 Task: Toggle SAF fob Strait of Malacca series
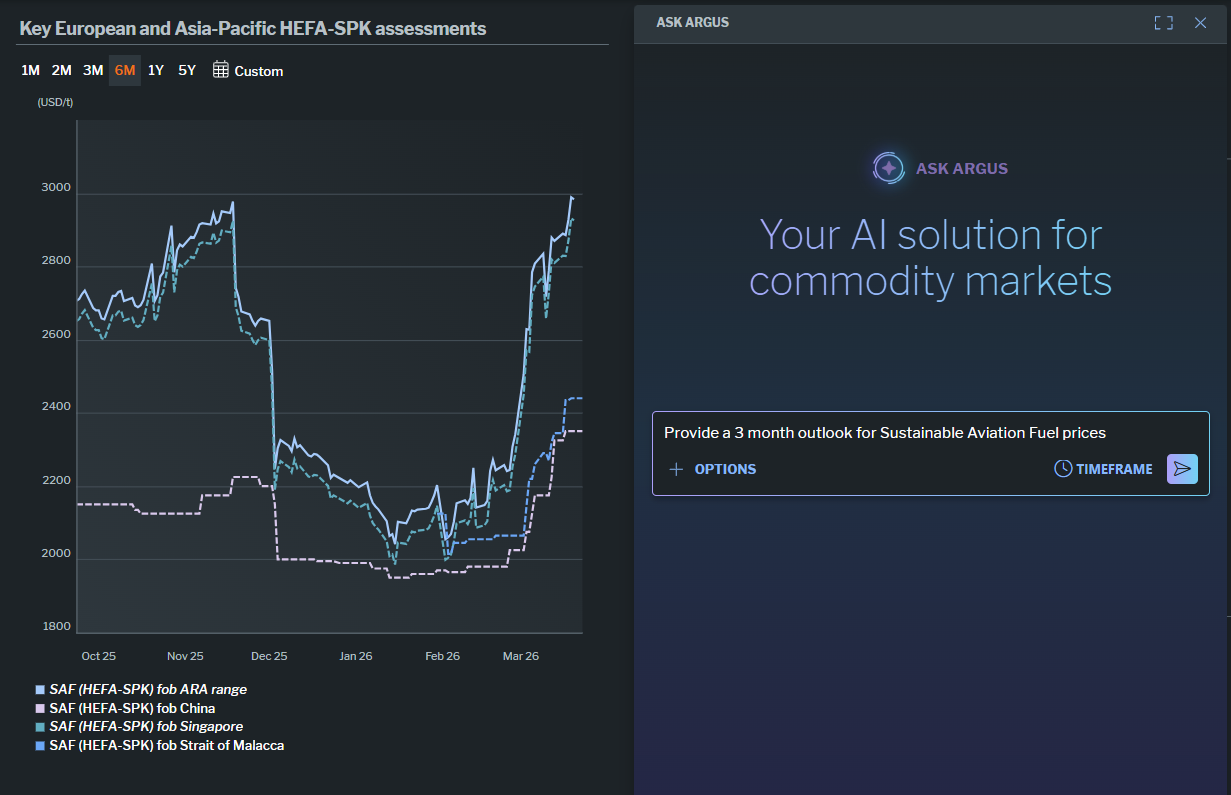point(166,745)
